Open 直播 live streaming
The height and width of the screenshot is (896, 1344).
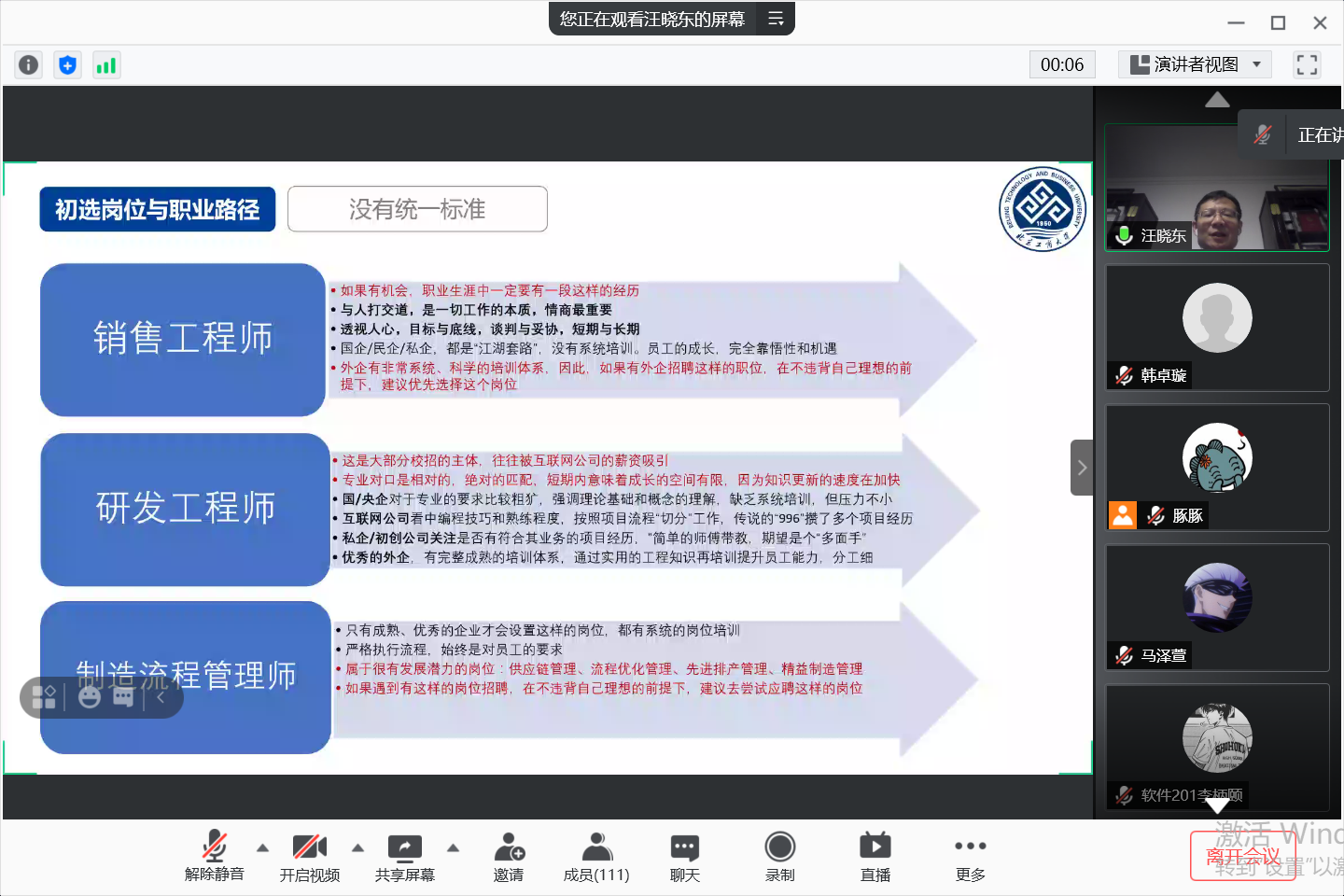pos(875,857)
